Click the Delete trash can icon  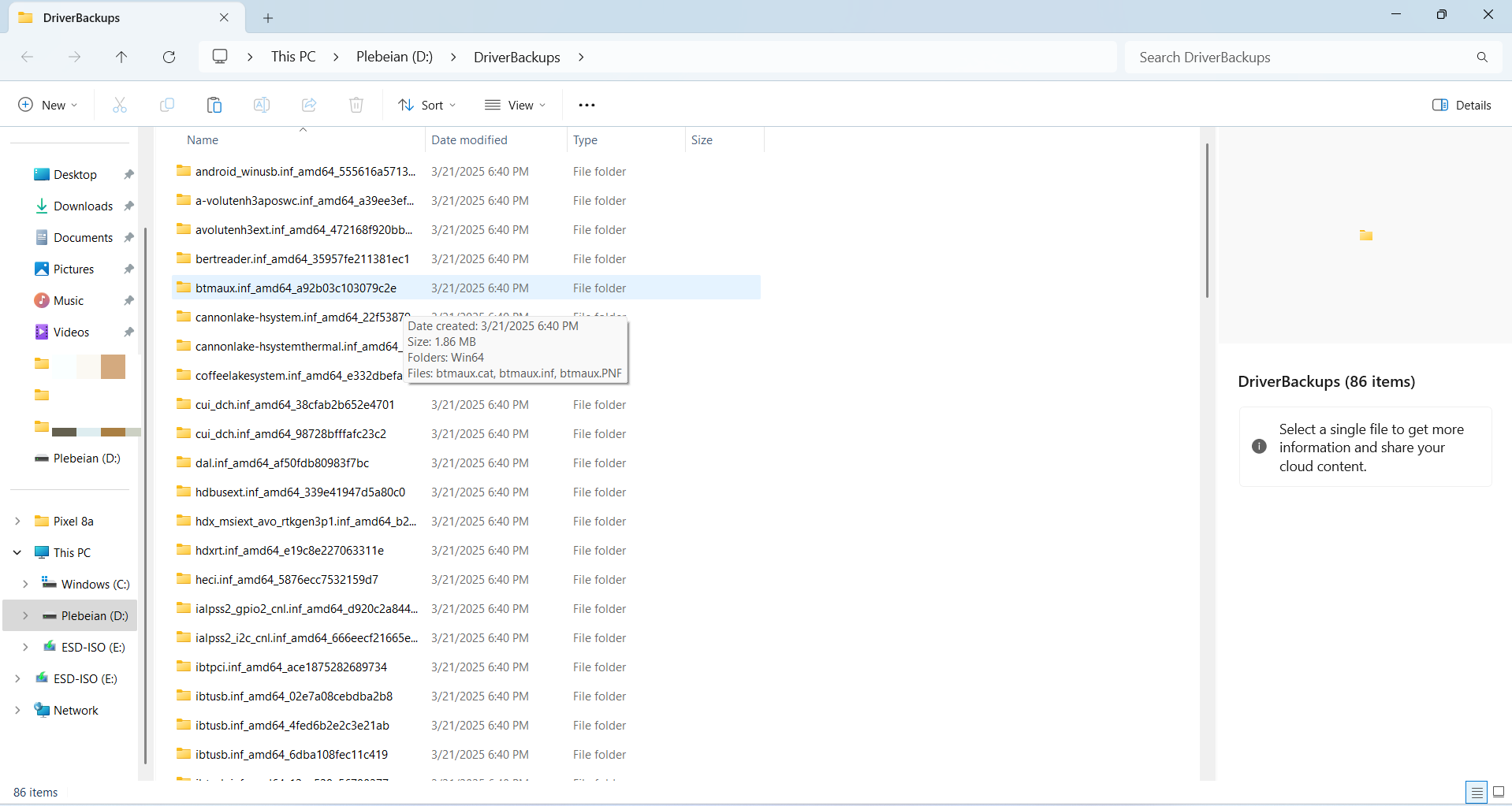click(356, 105)
